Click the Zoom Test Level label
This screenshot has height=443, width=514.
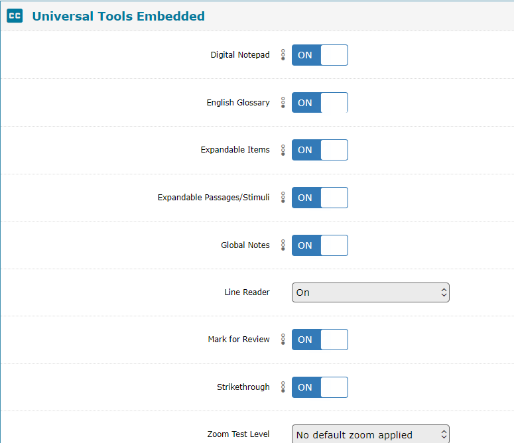tap(238, 434)
